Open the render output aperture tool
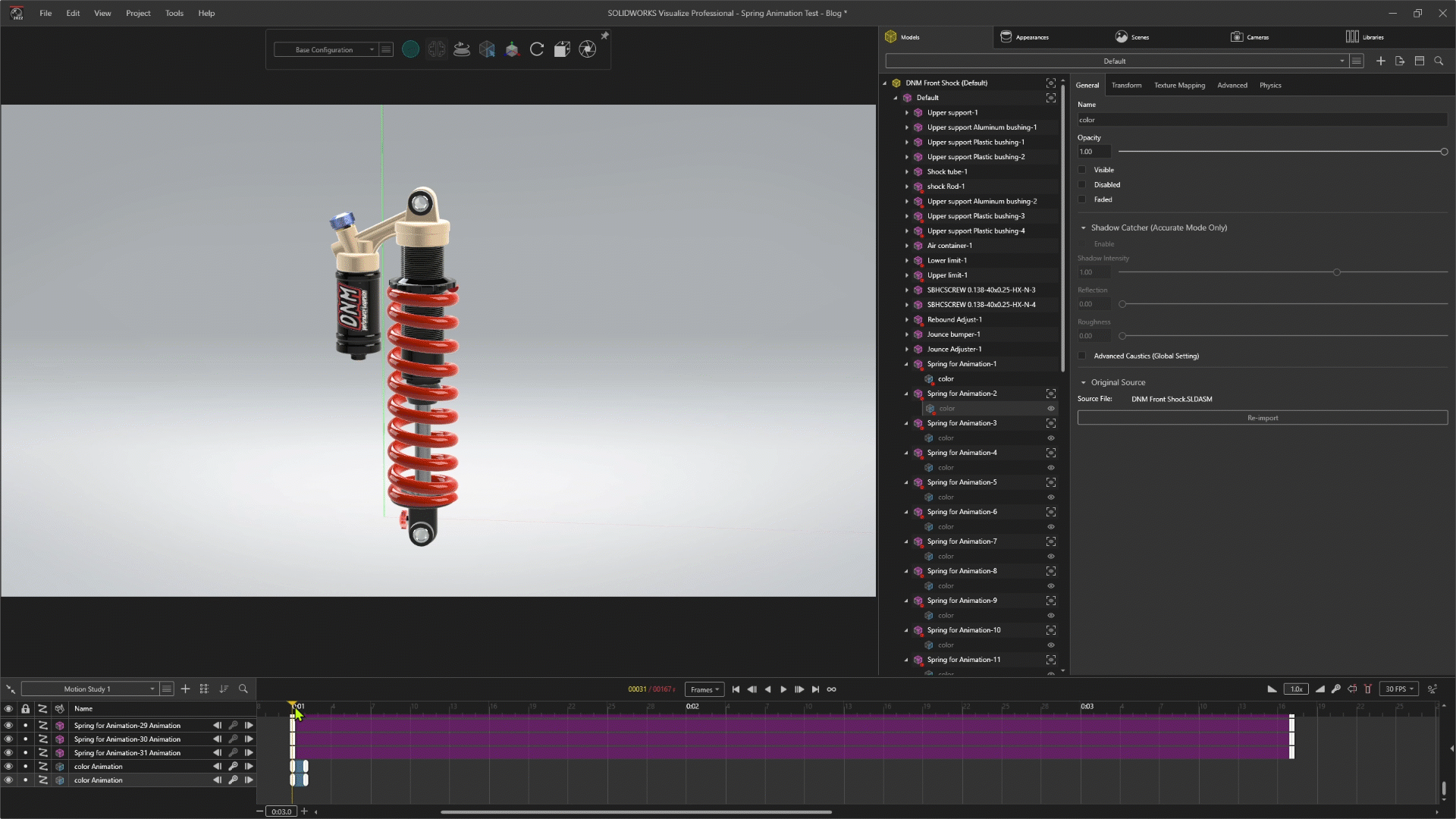Image resolution: width=1456 pixels, height=819 pixels. click(x=588, y=49)
